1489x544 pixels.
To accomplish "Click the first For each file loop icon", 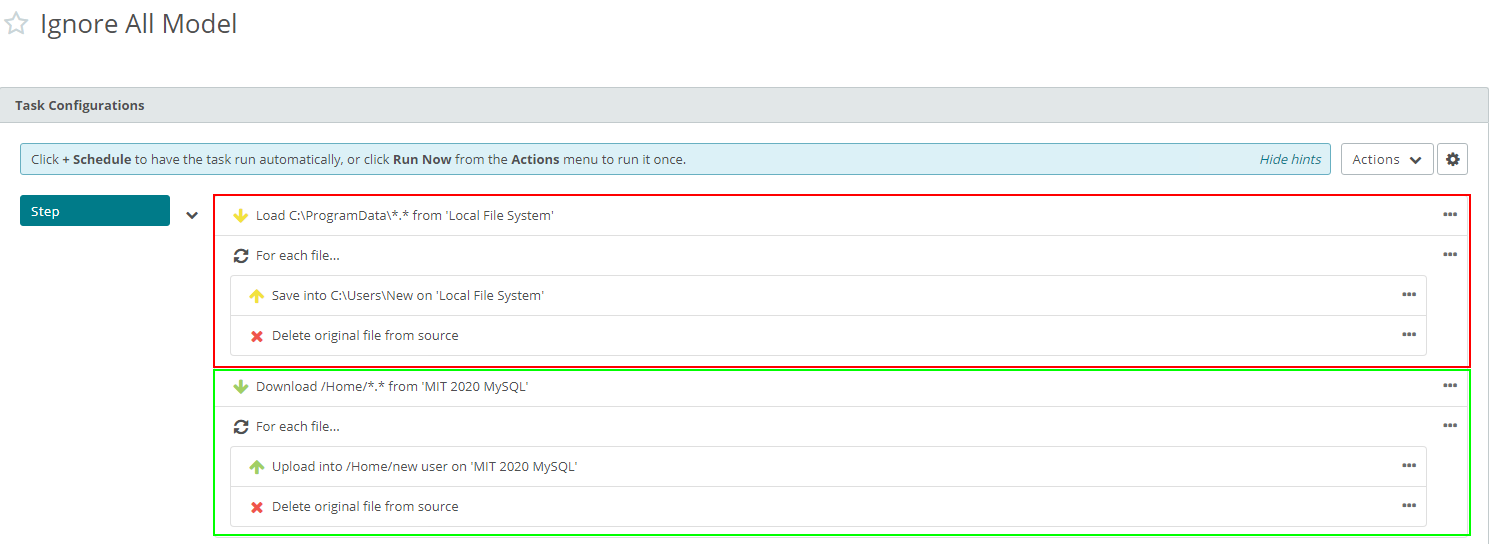I will pyautogui.click(x=240, y=256).
